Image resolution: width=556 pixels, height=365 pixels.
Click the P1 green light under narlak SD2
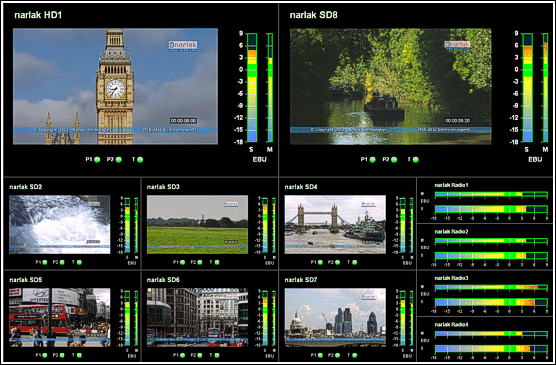(45, 262)
